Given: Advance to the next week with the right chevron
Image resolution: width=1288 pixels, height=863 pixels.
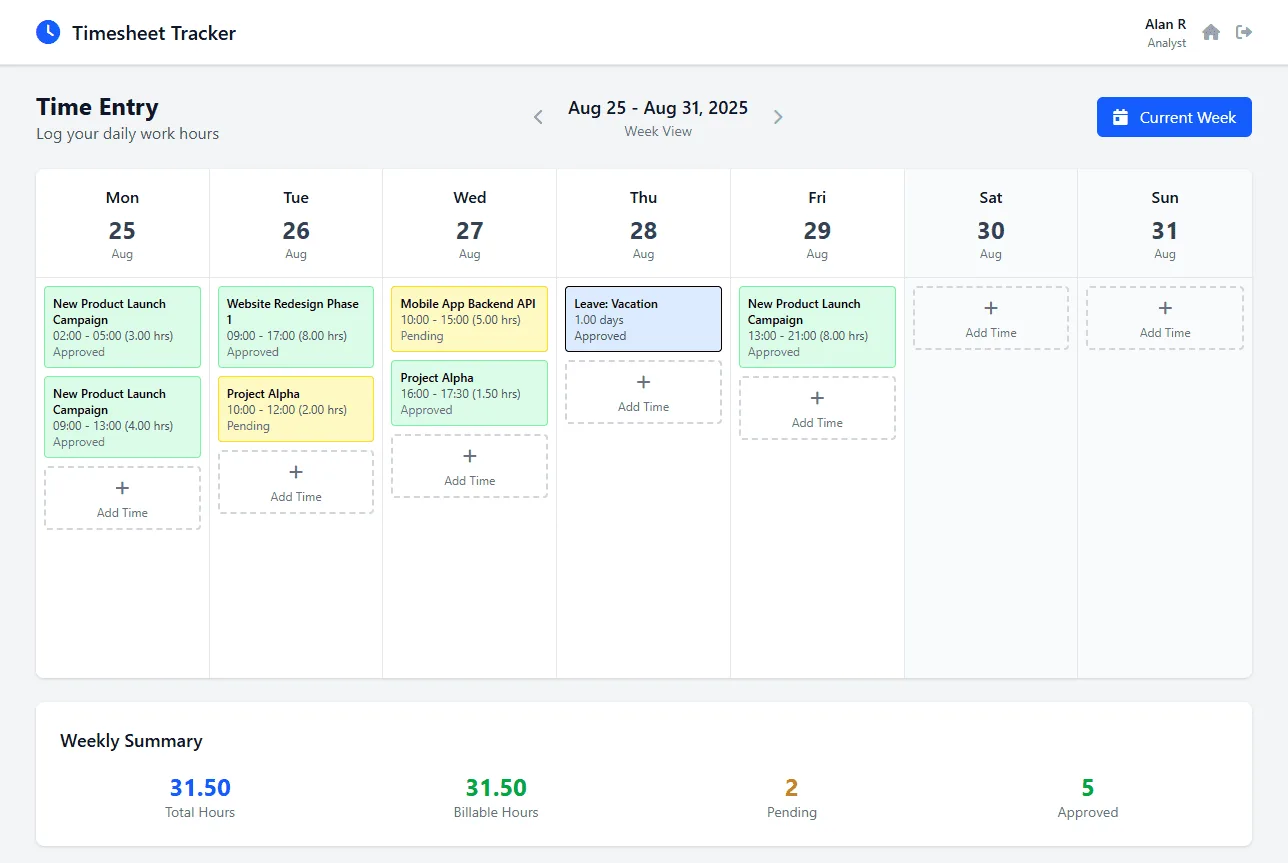Looking at the screenshot, I should pos(778,117).
